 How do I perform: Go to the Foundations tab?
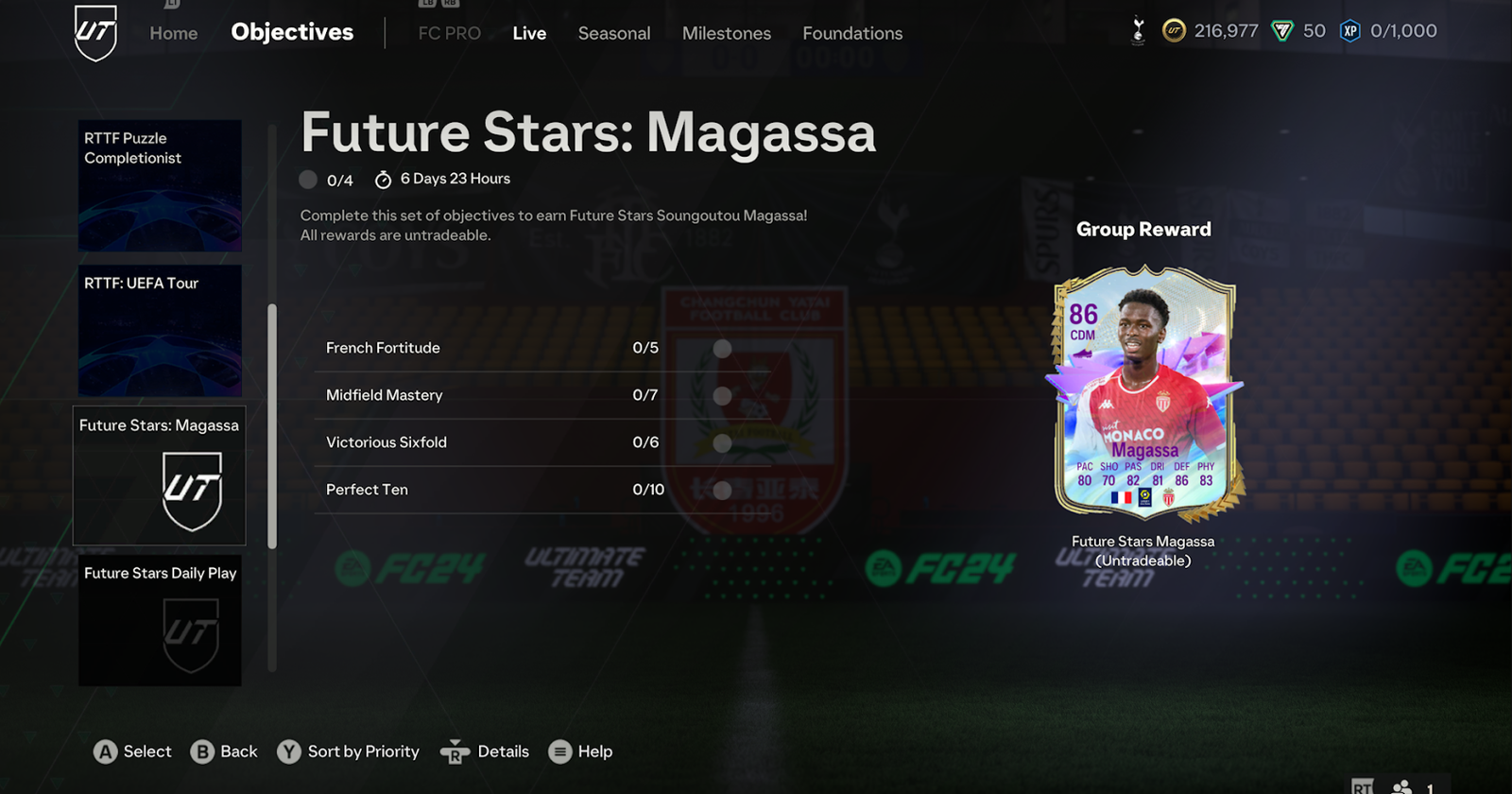[x=852, y=33]
